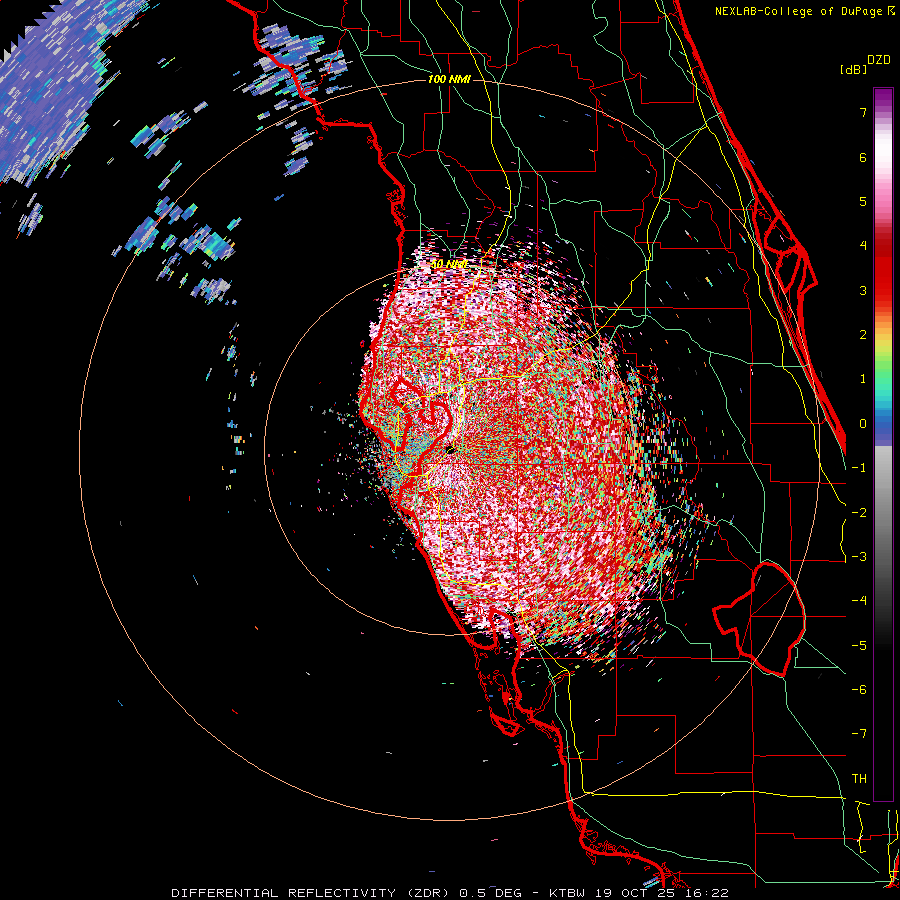Click the 3 dB scale value
Image resolution: width=900 pixels, height=900 pixels.
point(863,290)
